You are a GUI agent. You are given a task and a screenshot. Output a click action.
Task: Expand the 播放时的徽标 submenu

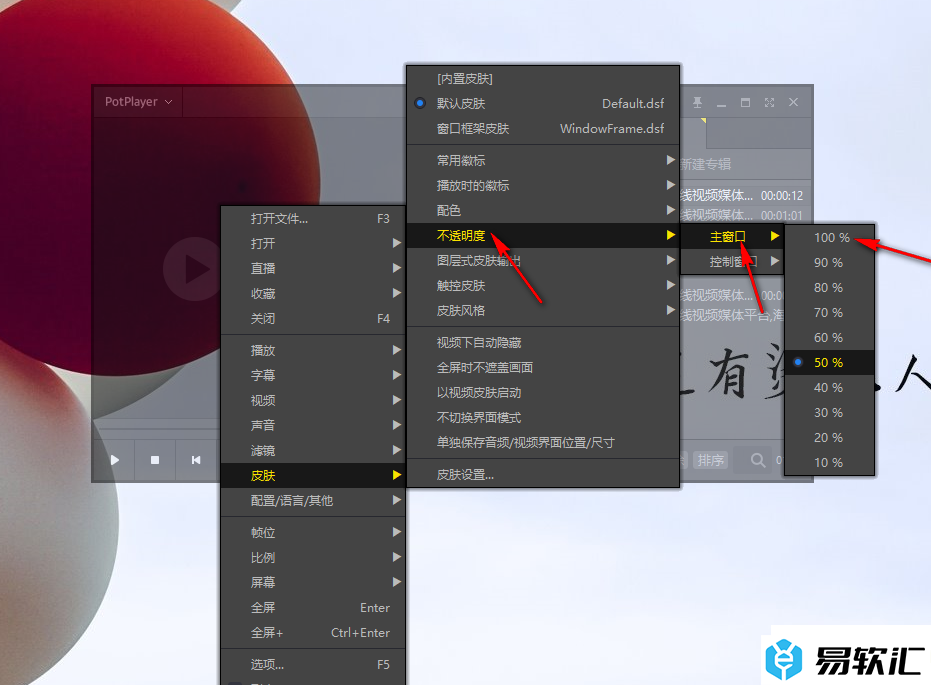[x=543, y=185]
